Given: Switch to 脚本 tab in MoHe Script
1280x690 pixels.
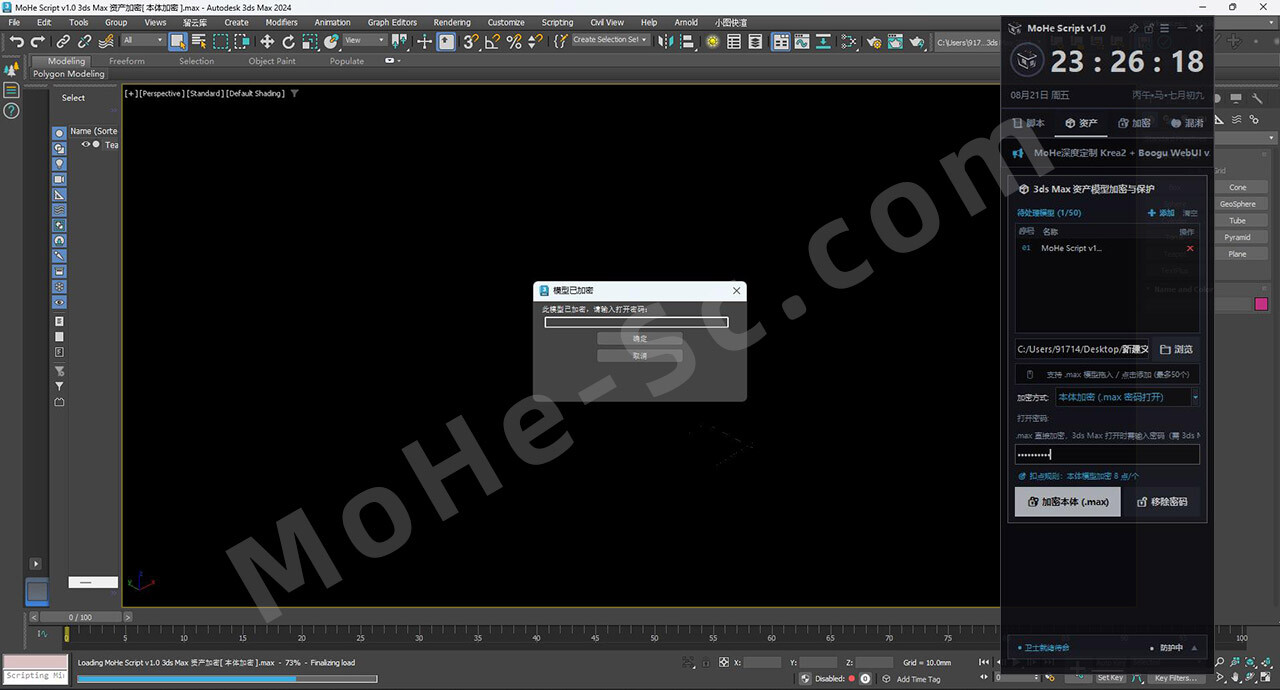Looking at the screenshot, I should (1029, 123).
